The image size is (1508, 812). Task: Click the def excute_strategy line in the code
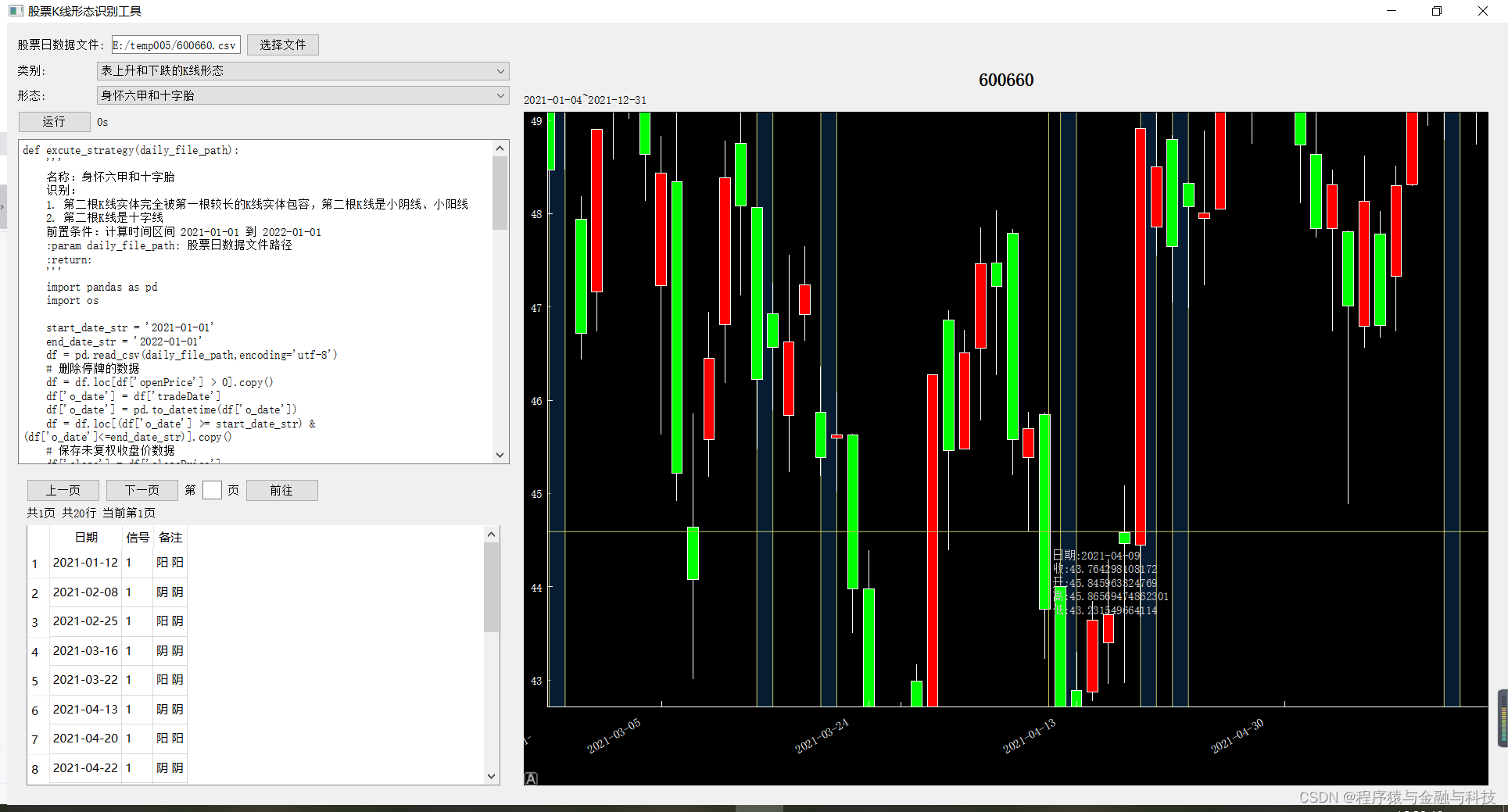click(x=131, y=150)
